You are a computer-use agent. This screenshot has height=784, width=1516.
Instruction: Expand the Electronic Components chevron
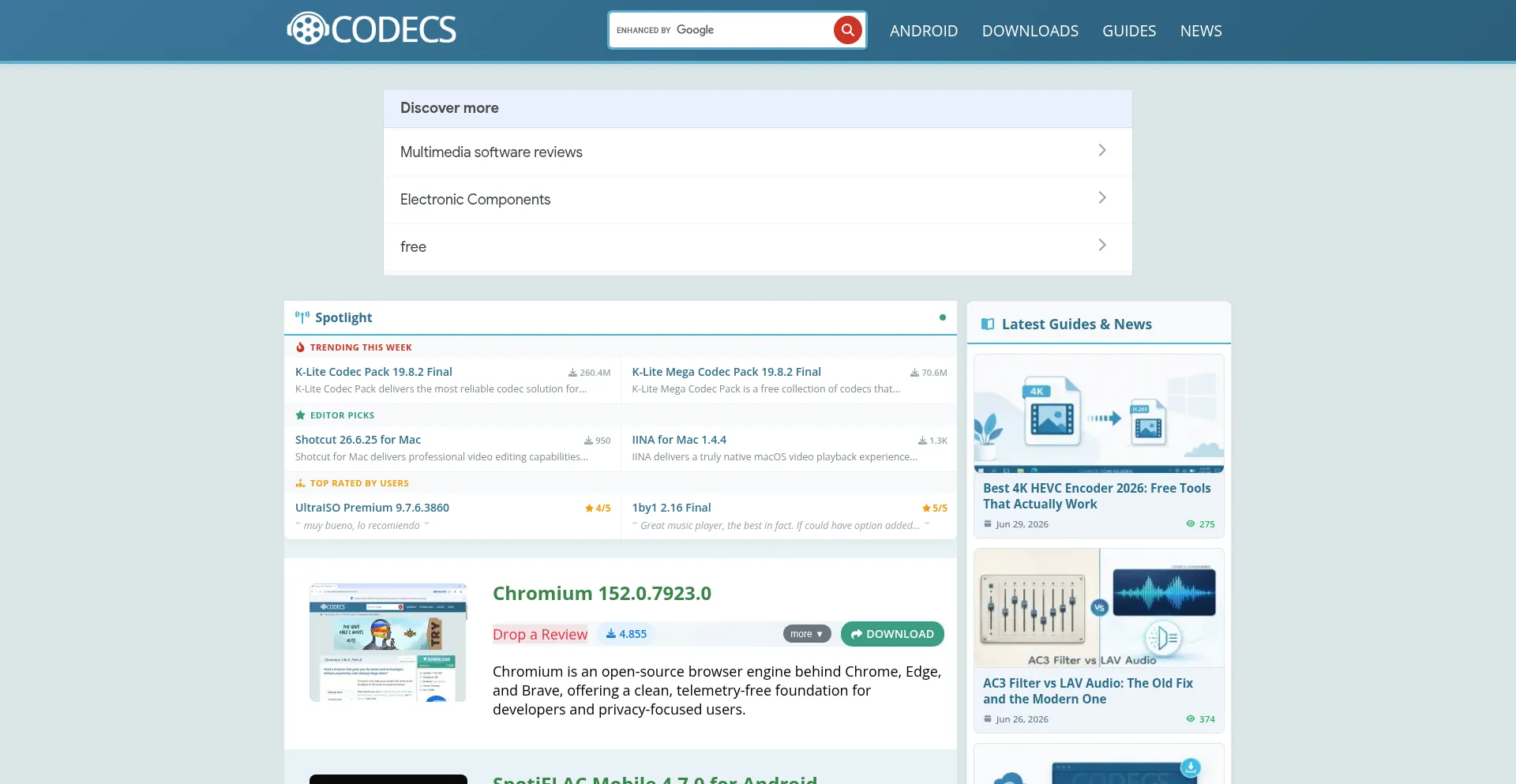(x=1102, y=198)
